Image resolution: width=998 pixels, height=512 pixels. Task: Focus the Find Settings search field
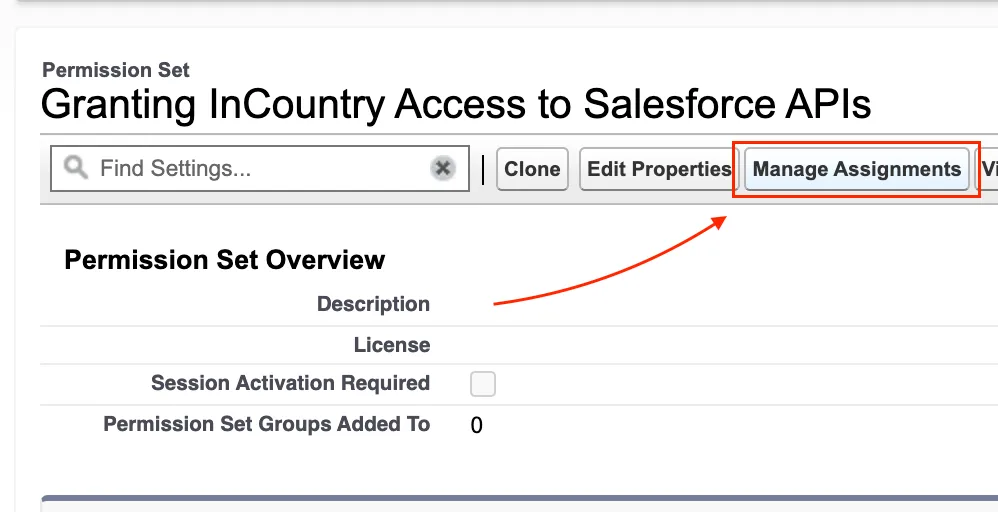click(260, 168)
